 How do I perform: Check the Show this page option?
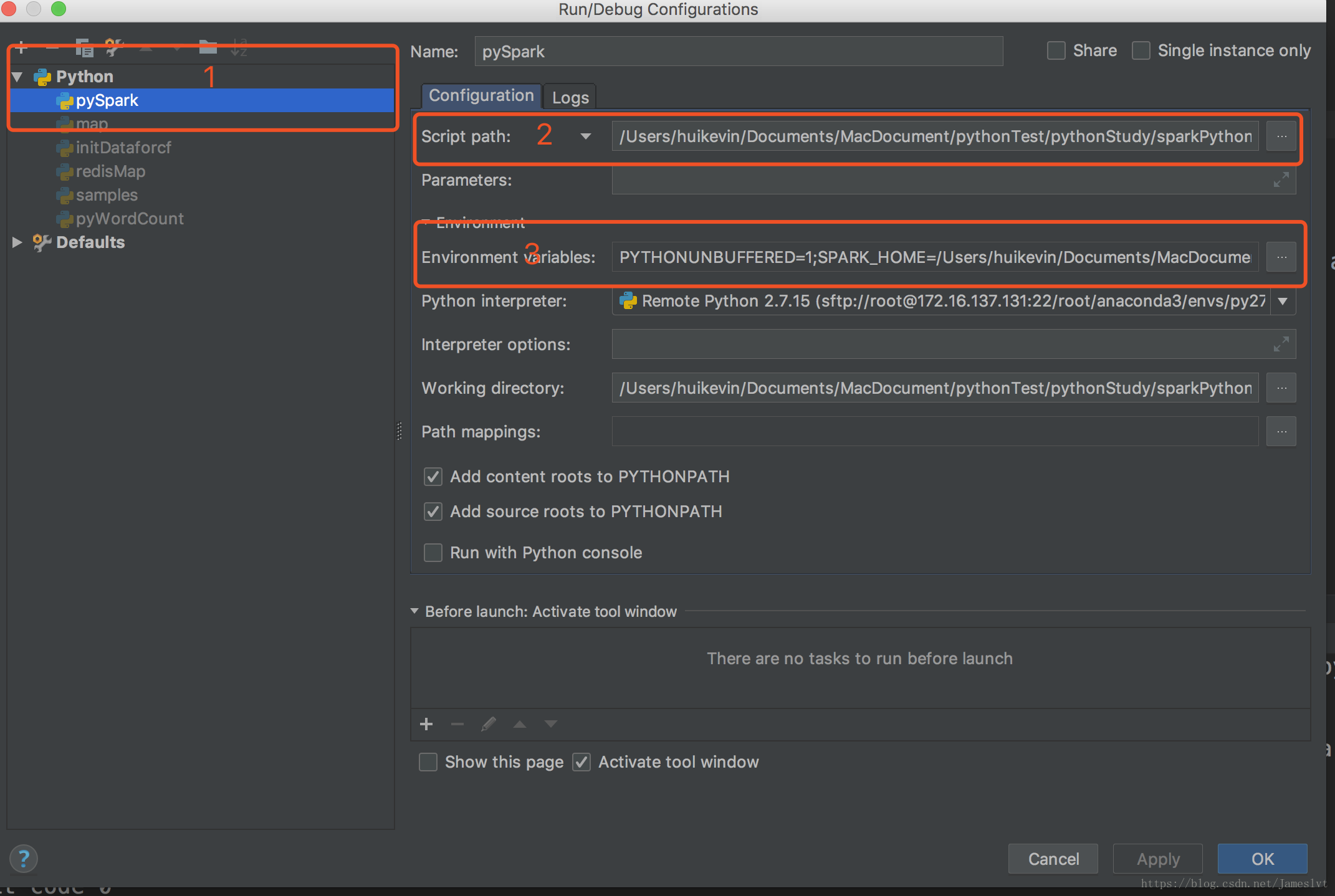pos(428,762)
